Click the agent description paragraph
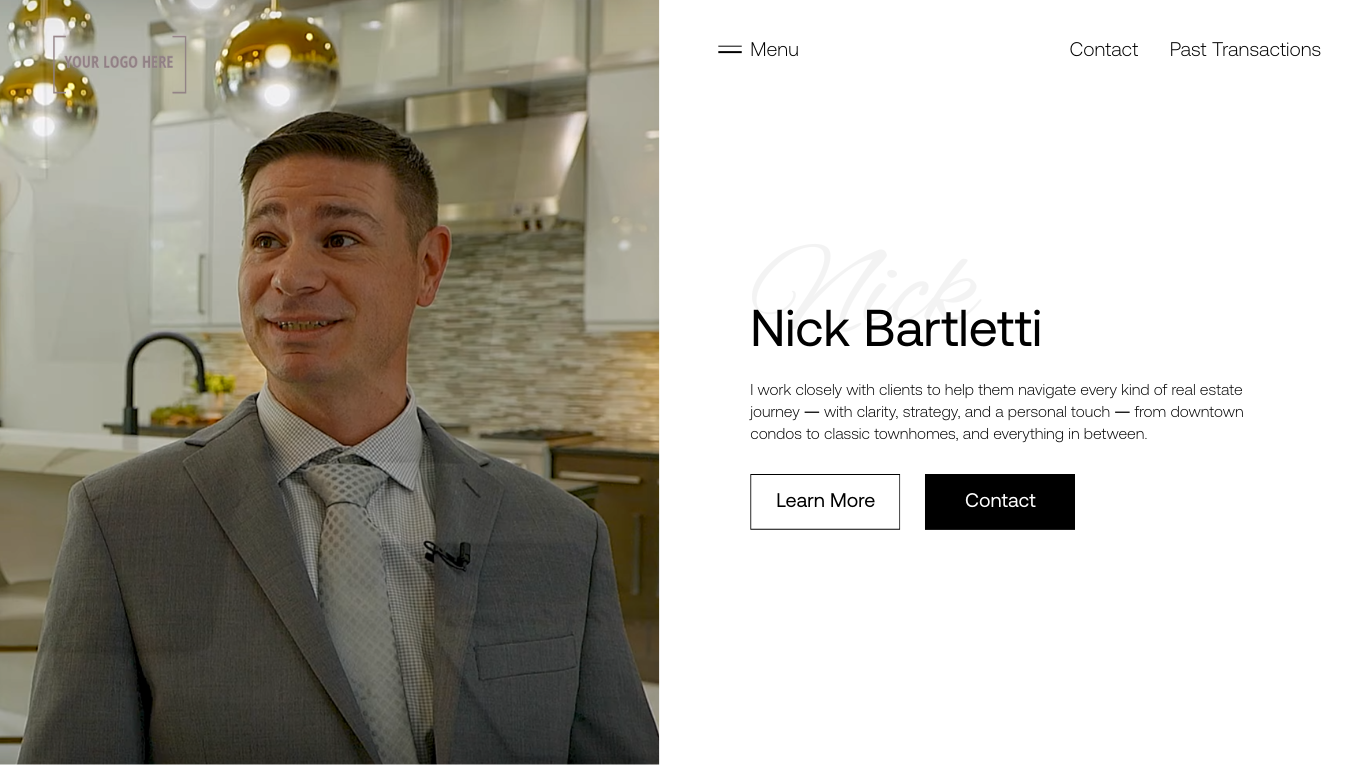 click(997, 411)
